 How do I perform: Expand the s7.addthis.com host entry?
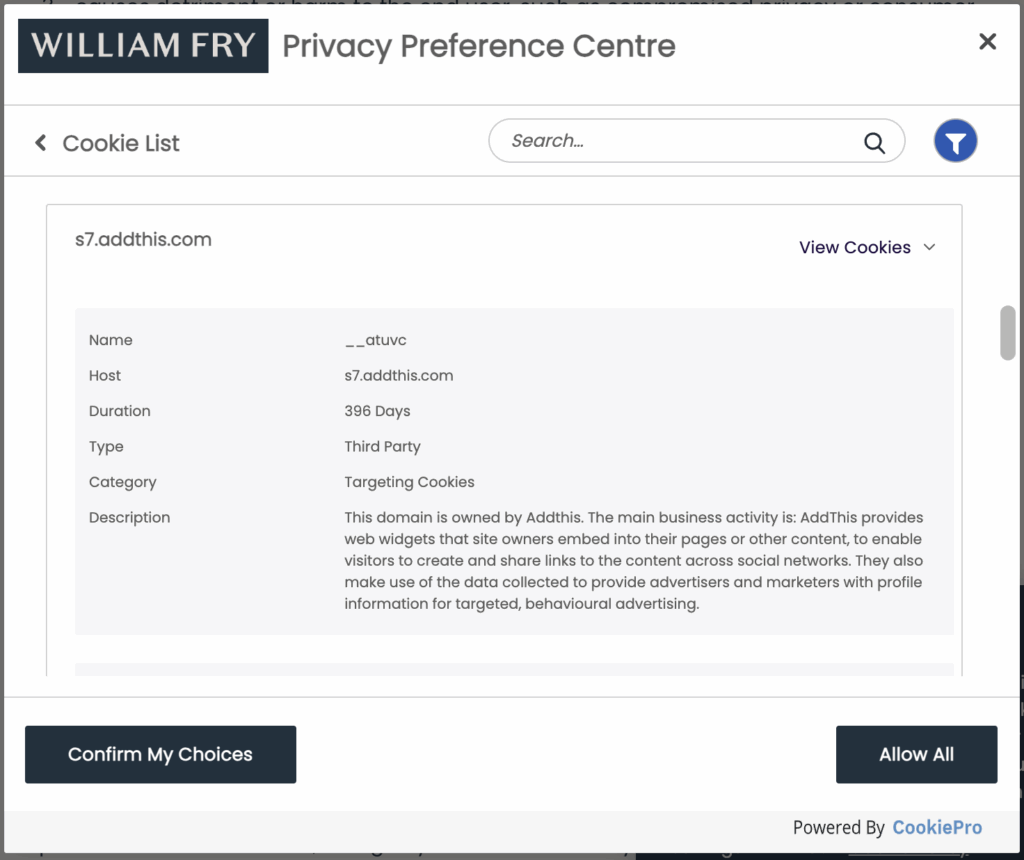coord(144,240)
